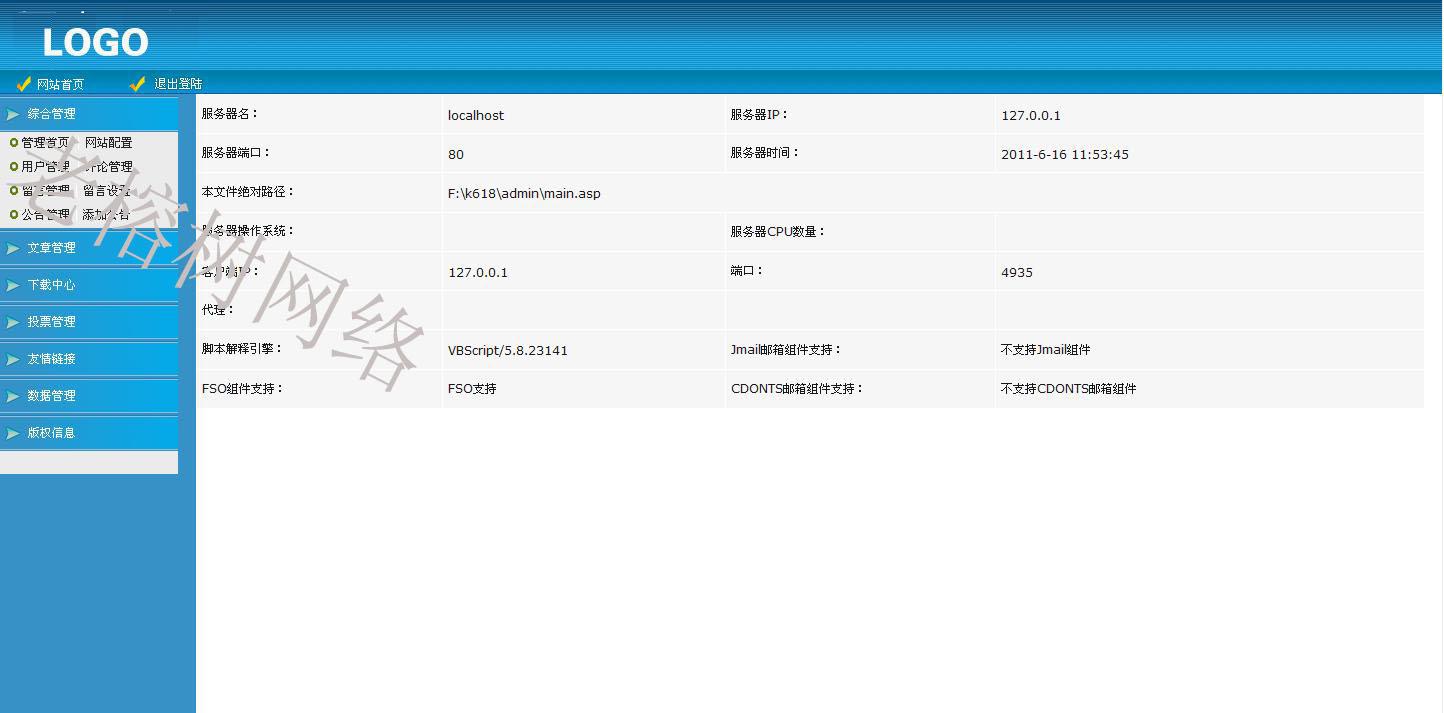
Task: Click the 代理 label
Action: [218, 310]
